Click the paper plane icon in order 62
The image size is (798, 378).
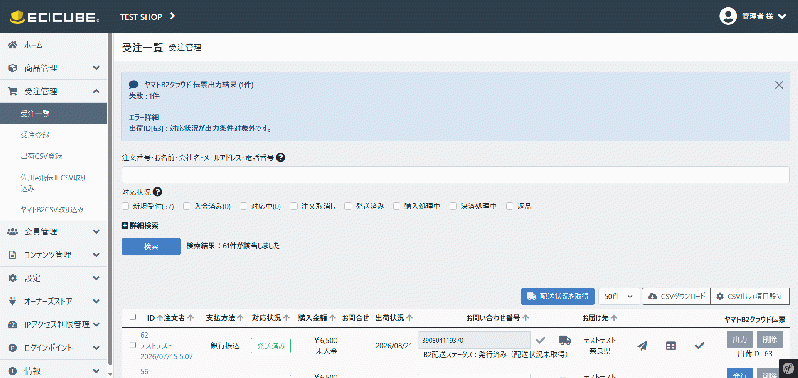(642, 345)
